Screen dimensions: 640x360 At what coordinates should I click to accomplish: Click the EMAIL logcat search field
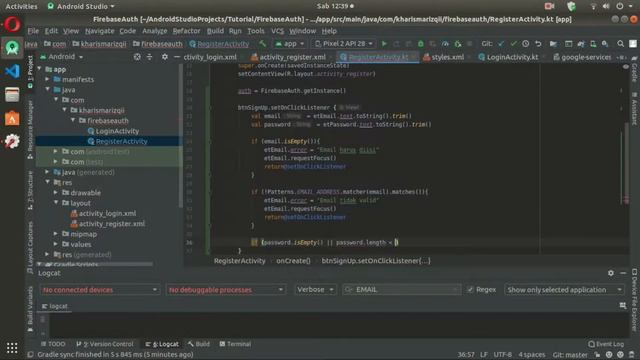pos(402,290)
